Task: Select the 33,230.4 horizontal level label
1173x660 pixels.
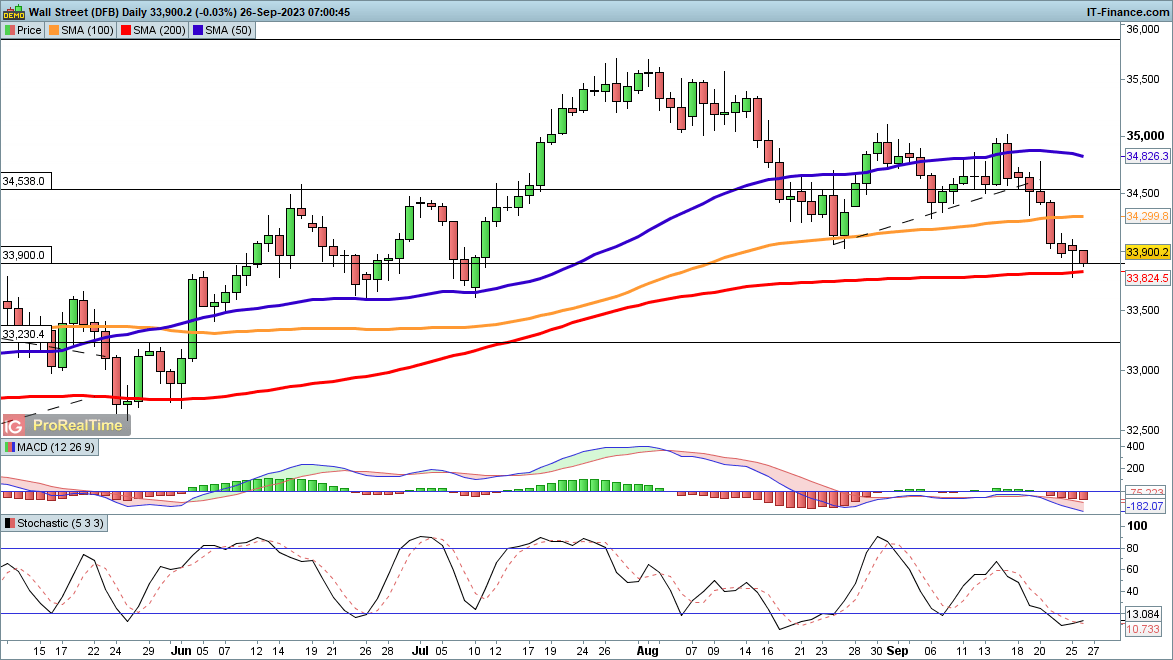Action: tap(23, 334)
